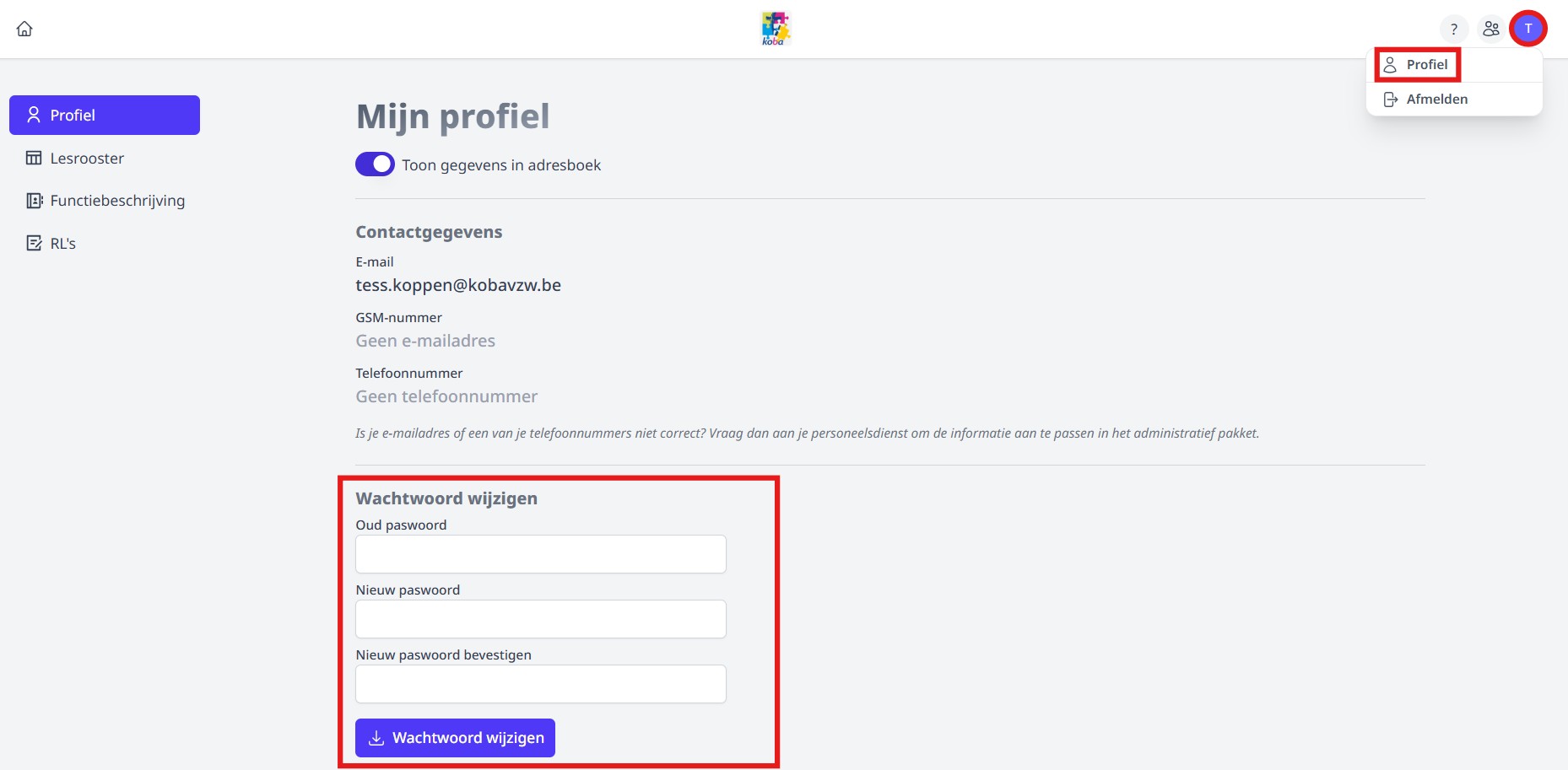1568x770 pixels.
Task: Choose Afmelden to sign out
Action: pos(1436,100)
